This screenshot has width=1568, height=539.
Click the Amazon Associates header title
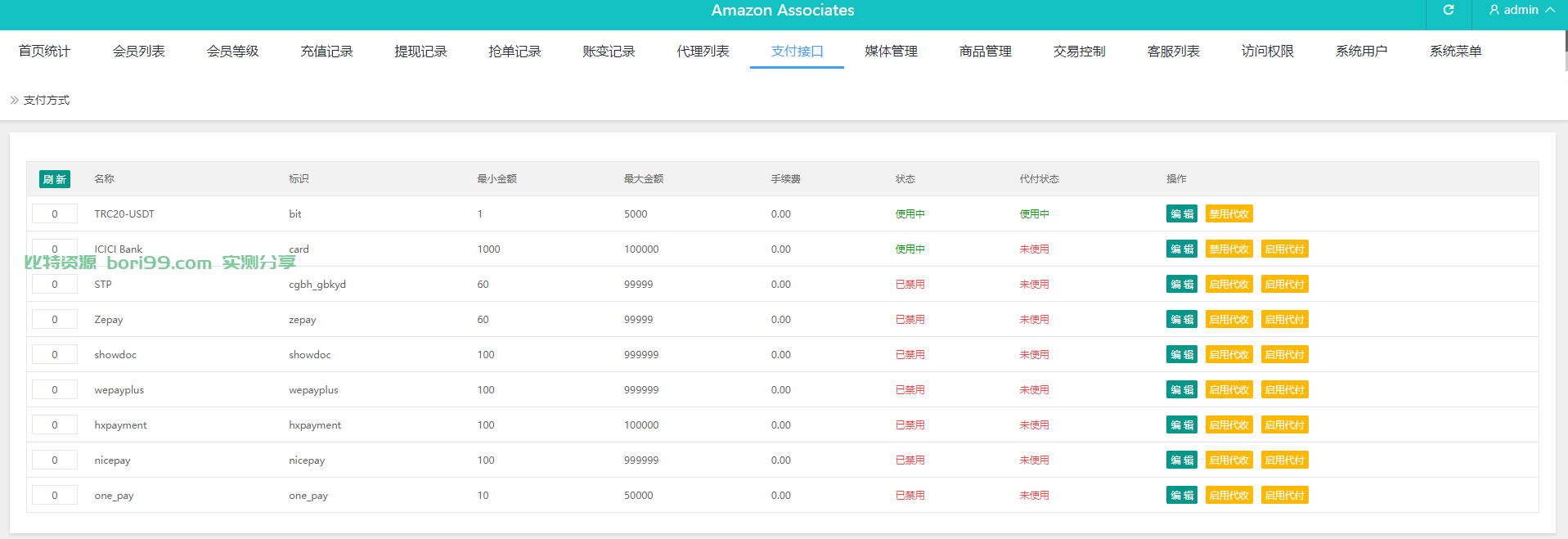coord(783,10)
